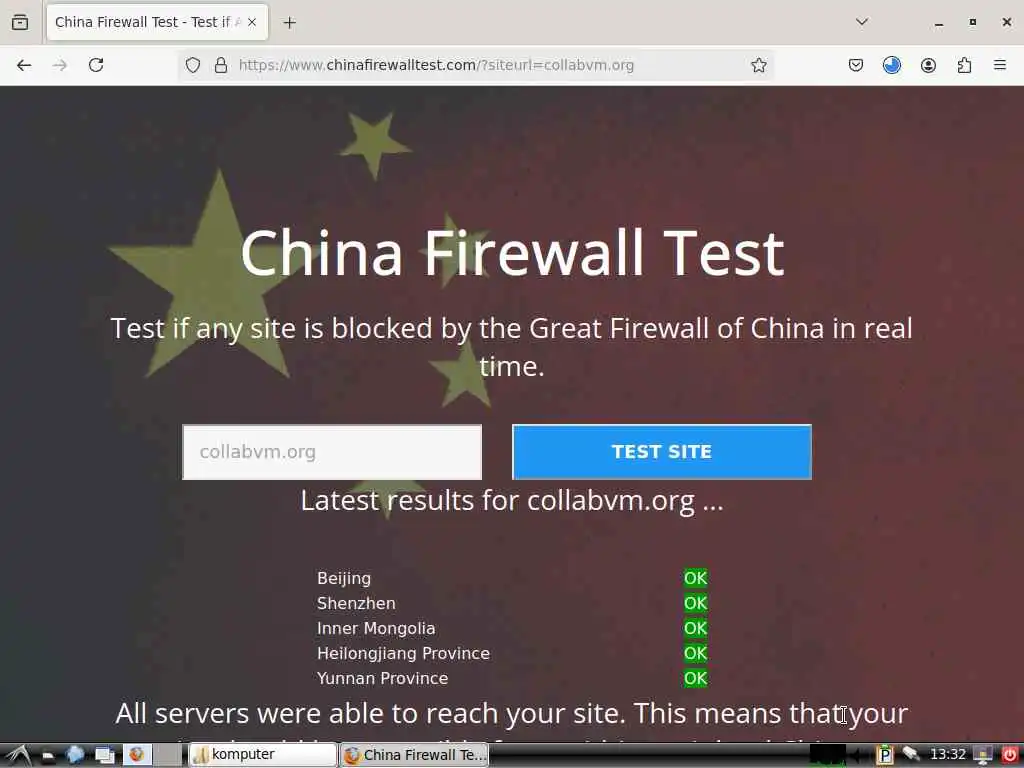This screenshot has height=768, width=1024.
Task: Open the Firefox hamburger application menu
Action: (1000, 65)
